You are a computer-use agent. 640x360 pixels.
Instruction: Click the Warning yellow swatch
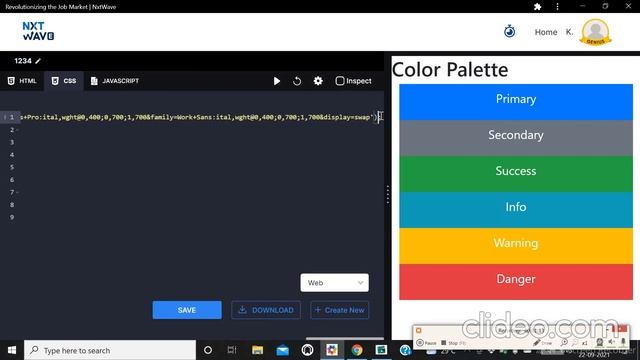click(516, 246)
